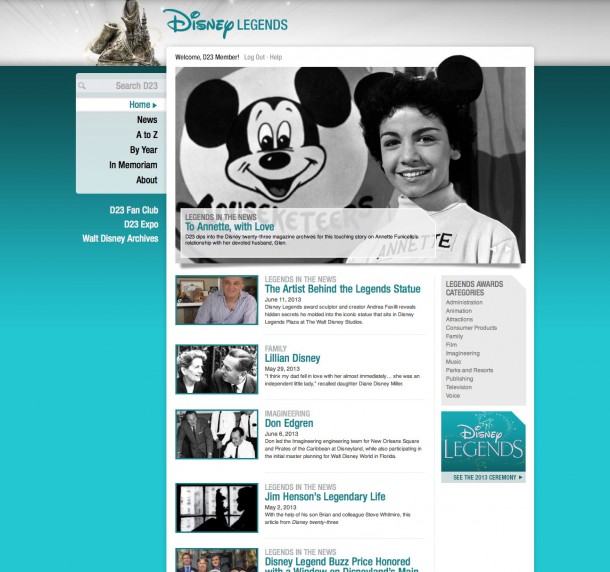Click the next-slide arrow on the hero banner
The height and width of the screenshot is (572, 610).
pyautogui.click(x=508, y=248)
